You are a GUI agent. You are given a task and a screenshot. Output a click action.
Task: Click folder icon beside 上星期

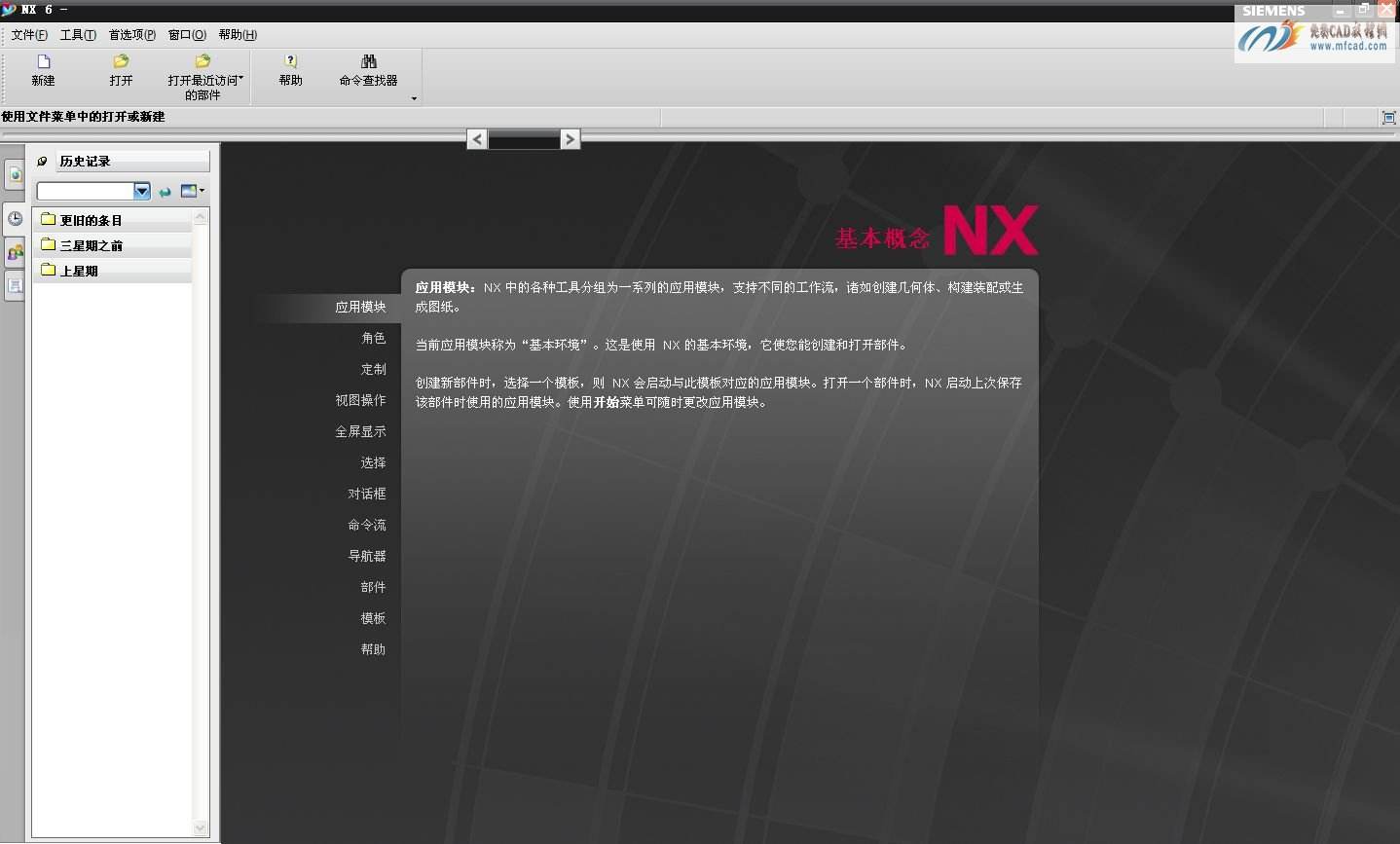[x=48, y=270]
